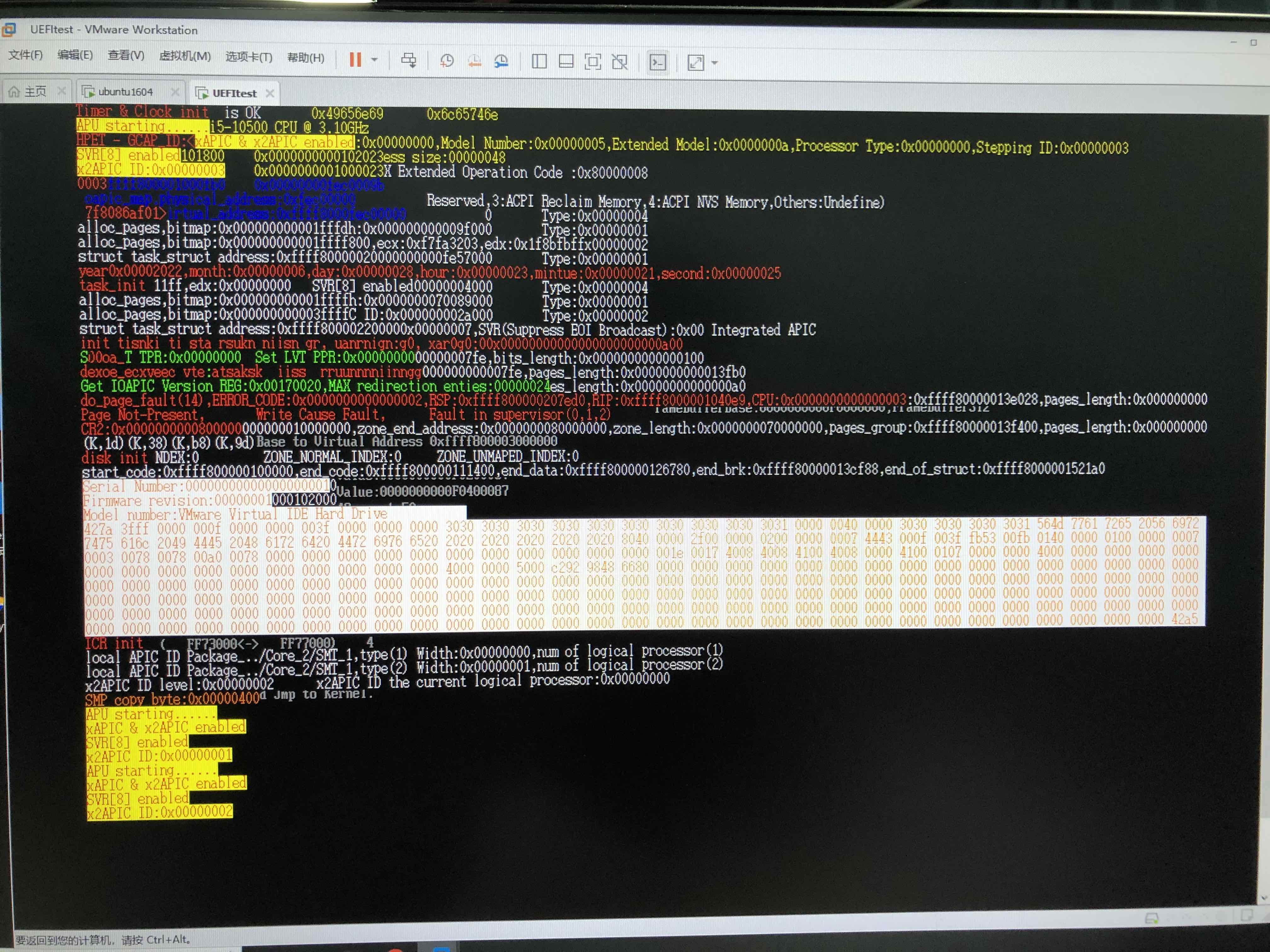This screenshot has width=1270, height=952.
Task: Pause the virtual machine
Action: 355,60
